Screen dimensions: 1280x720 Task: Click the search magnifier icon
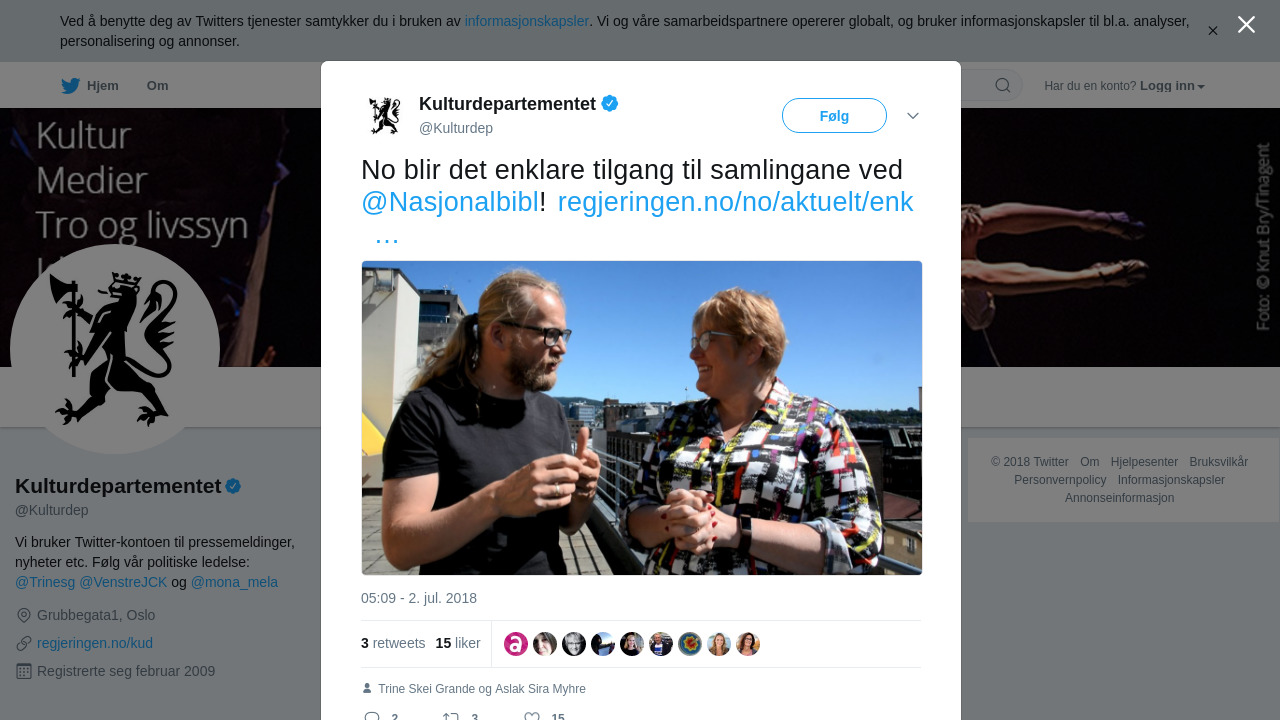[1003, 86]
